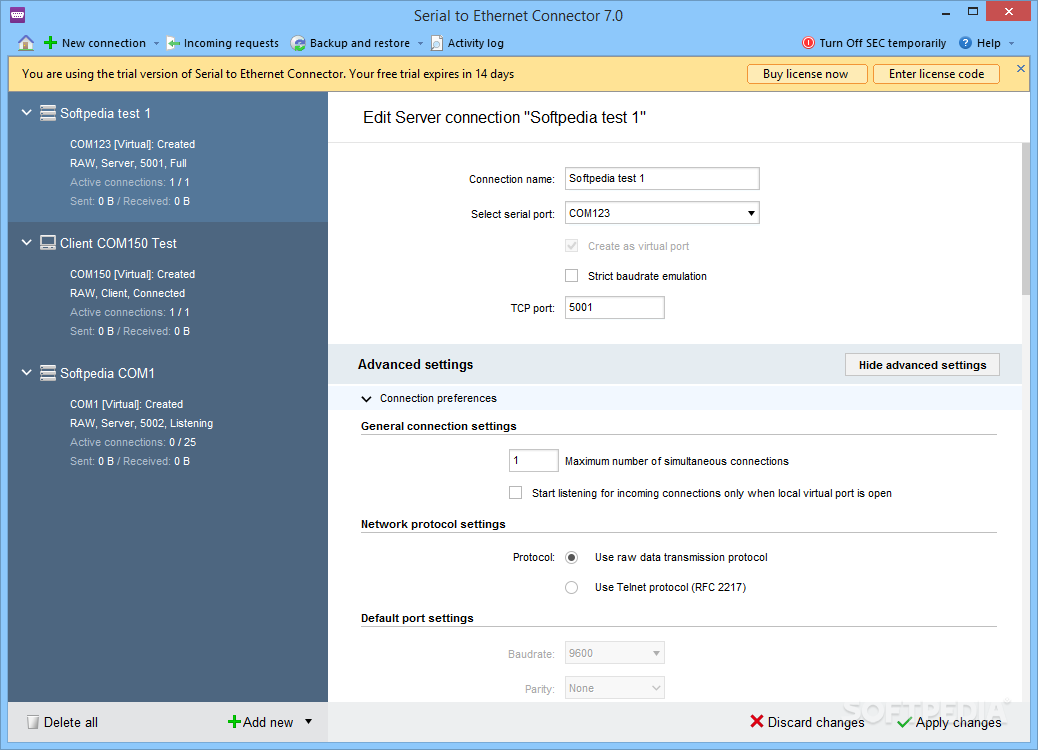This screenshot has width=1038, height=750.
Task: Open the Select serial port dropdown
Action: (662, 213)
